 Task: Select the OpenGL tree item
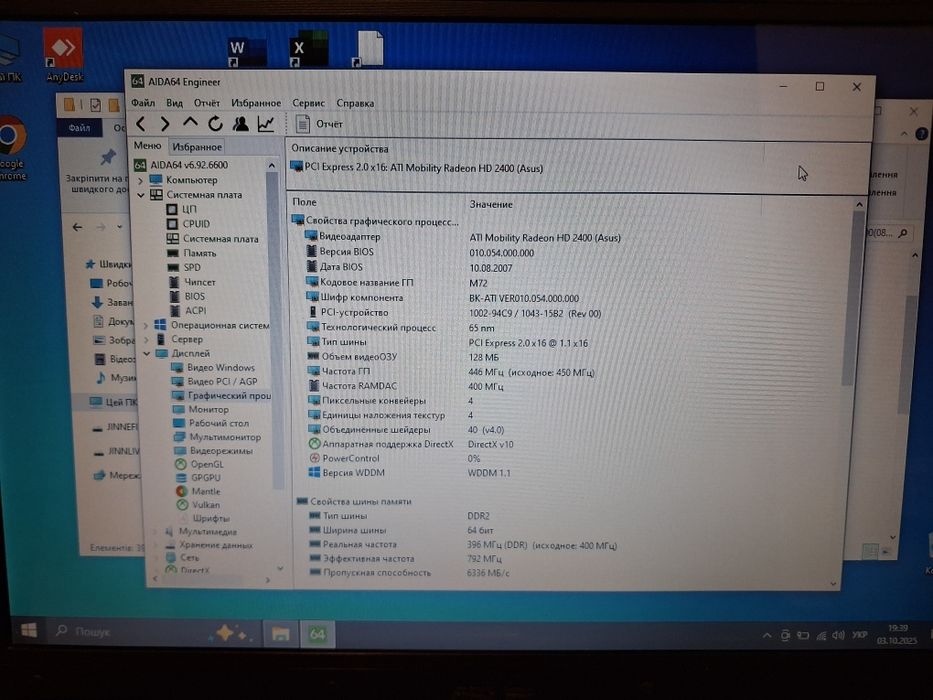click(199, 464)
